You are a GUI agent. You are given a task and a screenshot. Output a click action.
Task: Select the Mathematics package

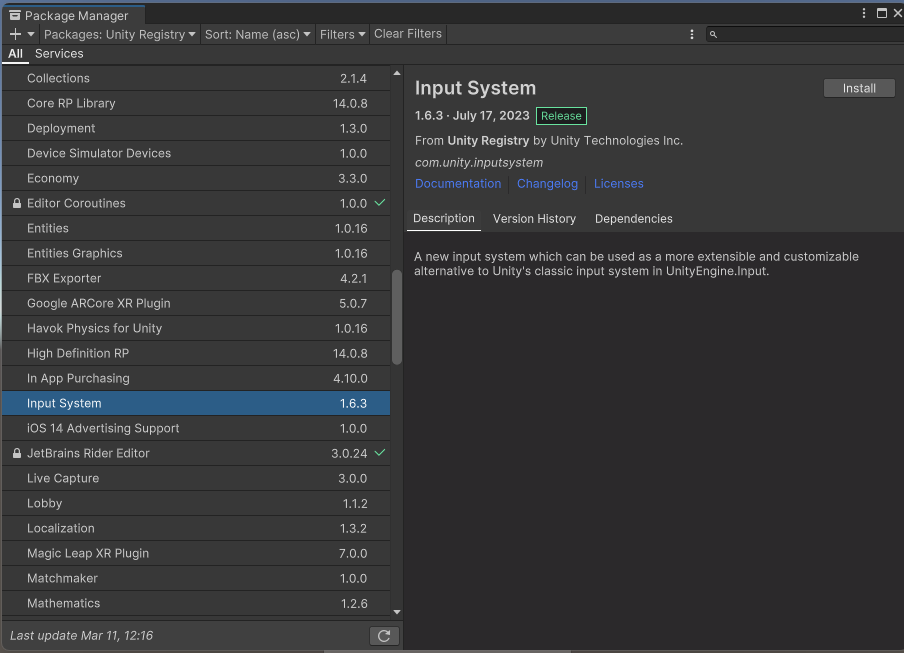(x=196, y=603)
